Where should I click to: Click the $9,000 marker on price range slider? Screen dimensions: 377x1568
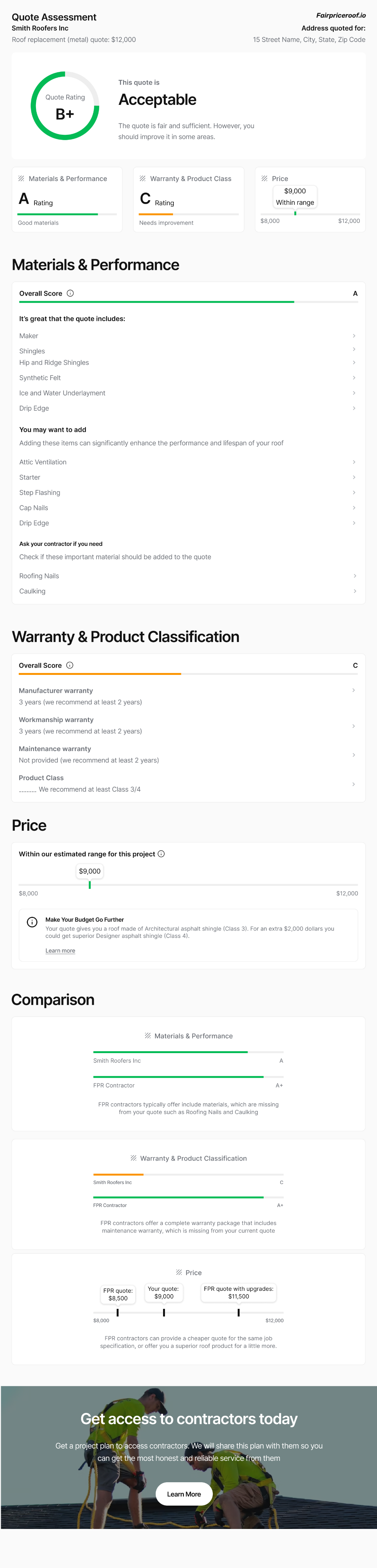tap(90, 885)
